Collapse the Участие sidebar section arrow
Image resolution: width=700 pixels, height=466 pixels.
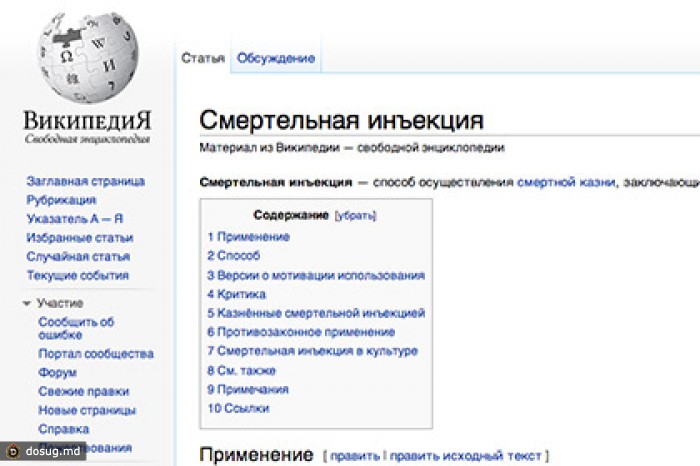(27, 304)
